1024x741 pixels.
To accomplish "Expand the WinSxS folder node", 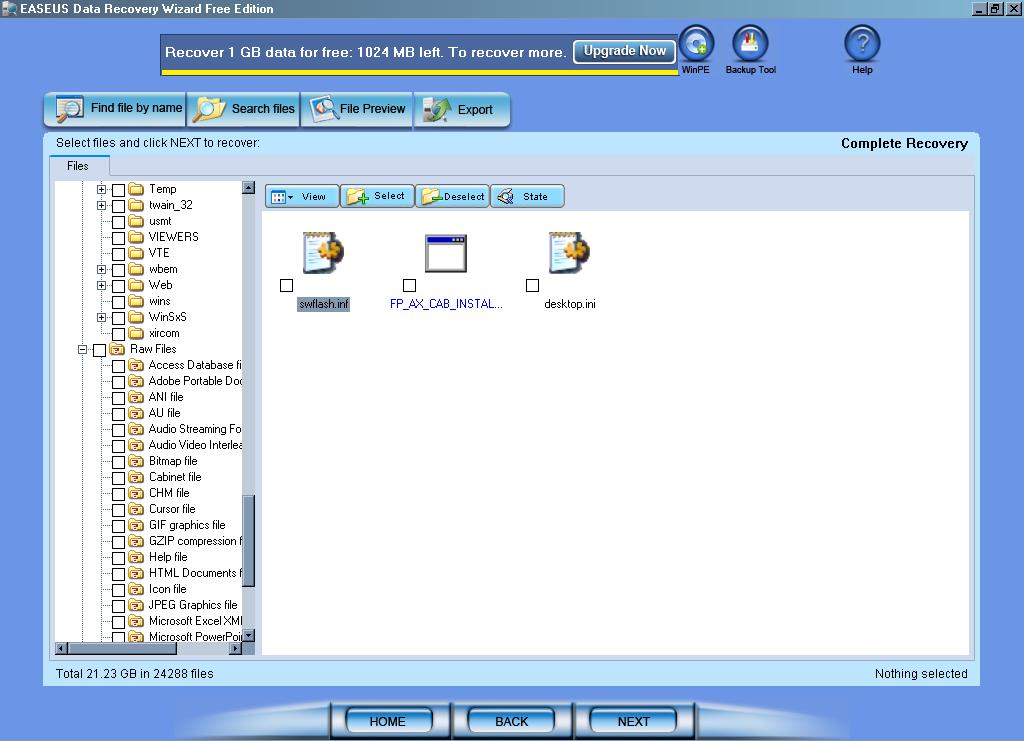I will pyautogui.click(x=101, y=317).
